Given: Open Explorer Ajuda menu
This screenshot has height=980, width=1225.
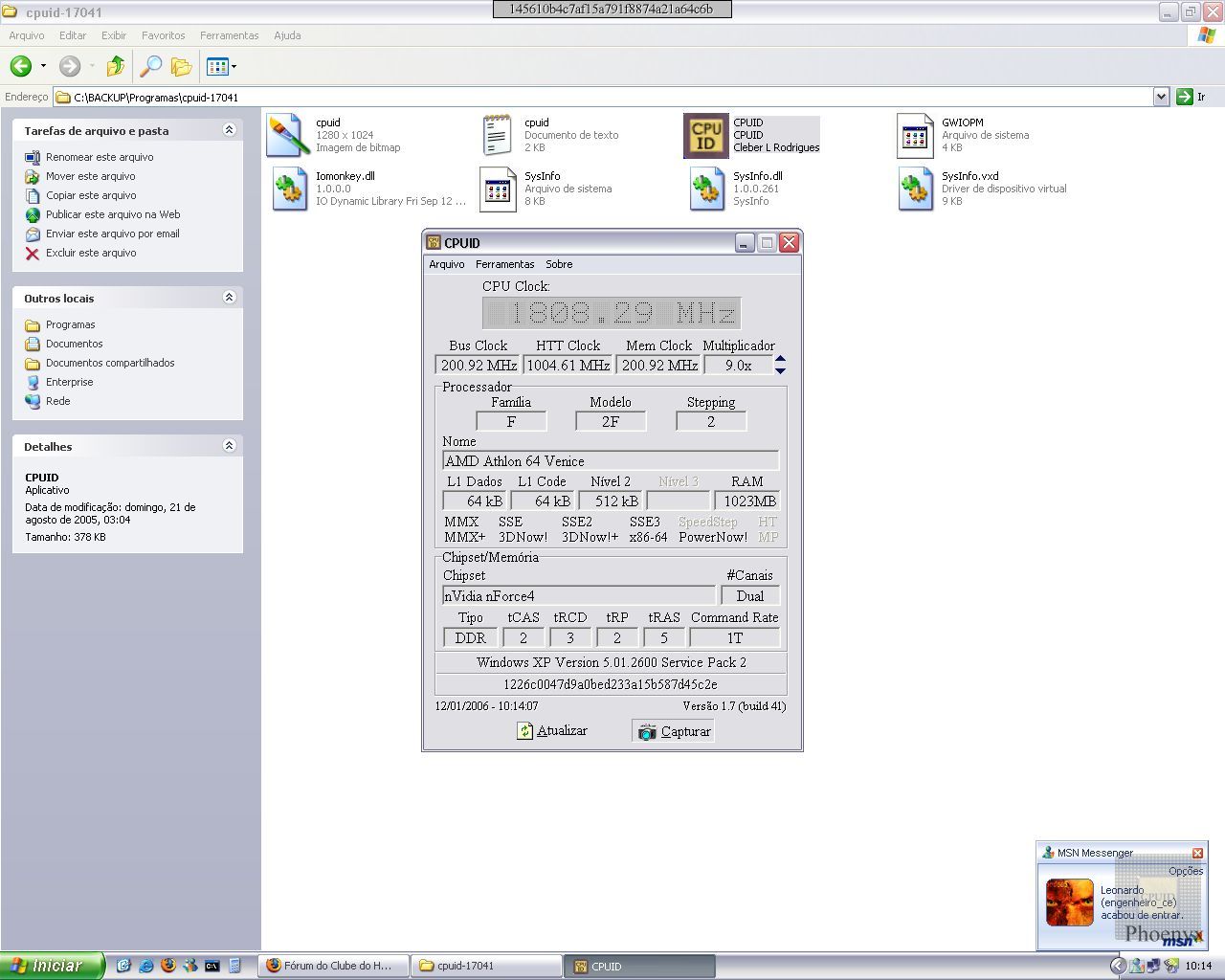Looking at the screenshot, I should [x=287, y=35].
